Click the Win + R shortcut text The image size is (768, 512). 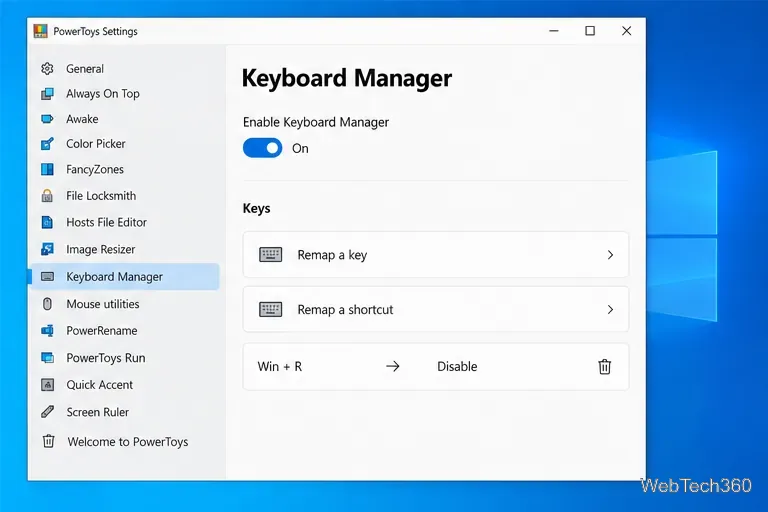pos(280,366)
